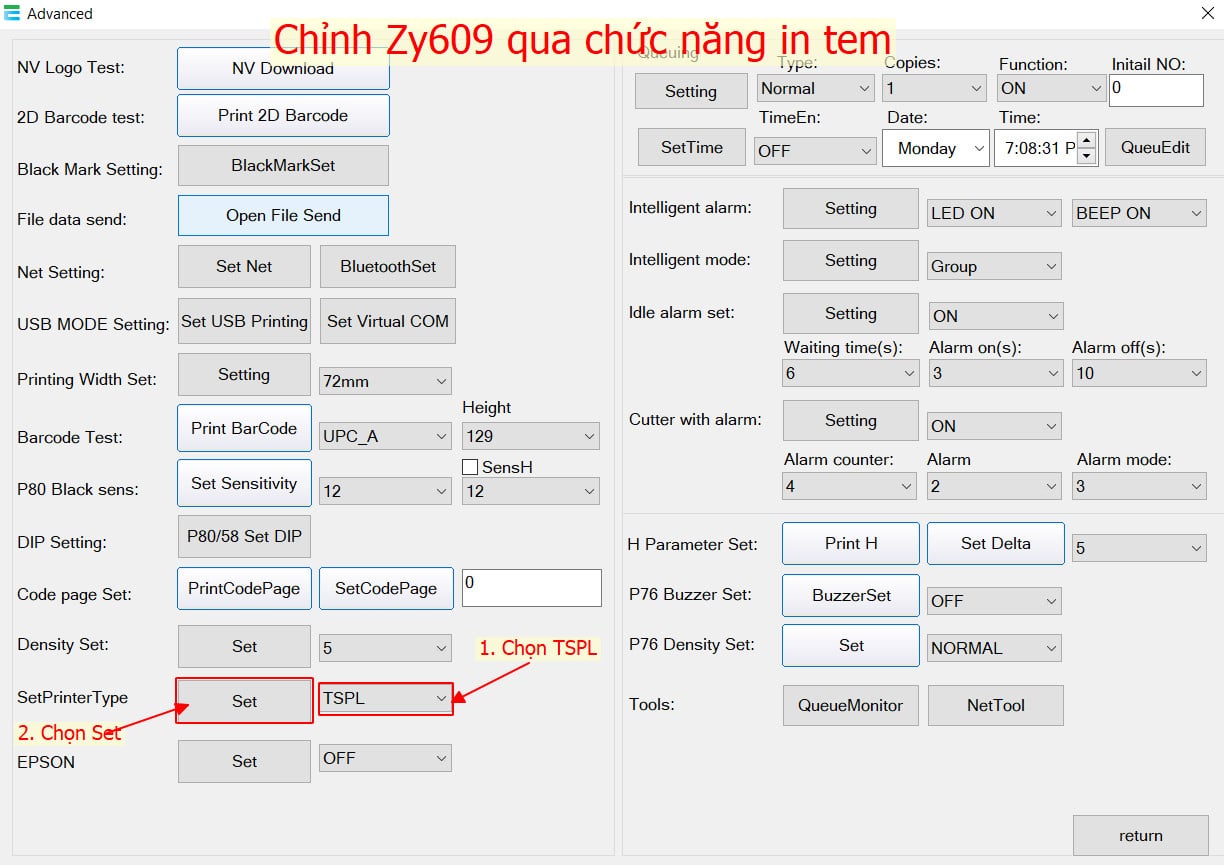1224x865 pixels.
Task: Click QueueEdit
Action: click(x=1155, y=147)
